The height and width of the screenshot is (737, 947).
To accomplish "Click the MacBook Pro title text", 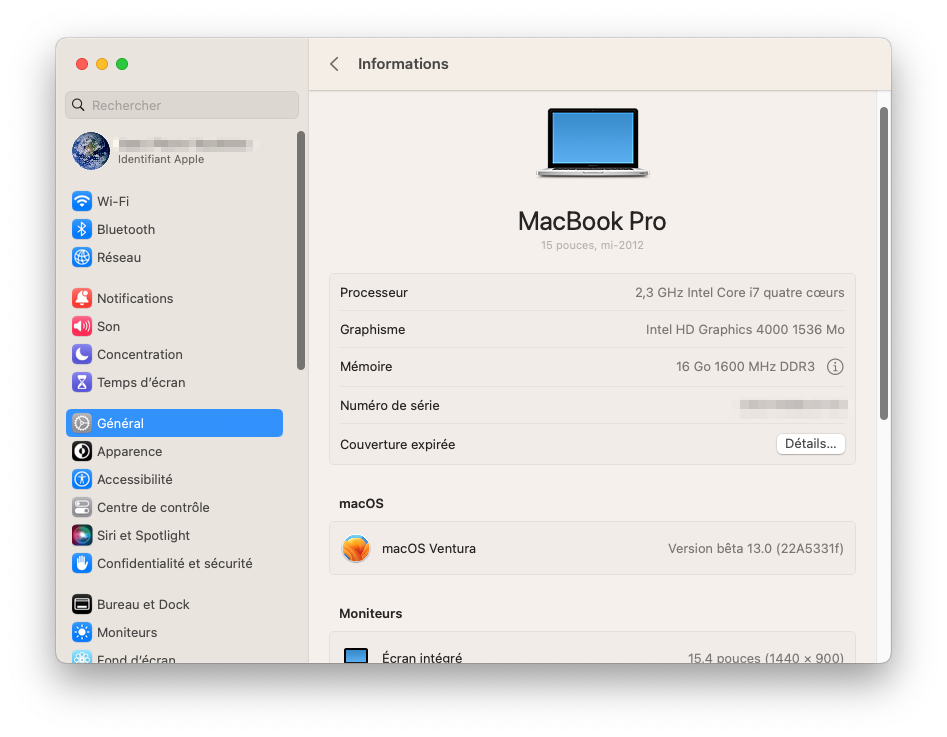I will 592,221.
